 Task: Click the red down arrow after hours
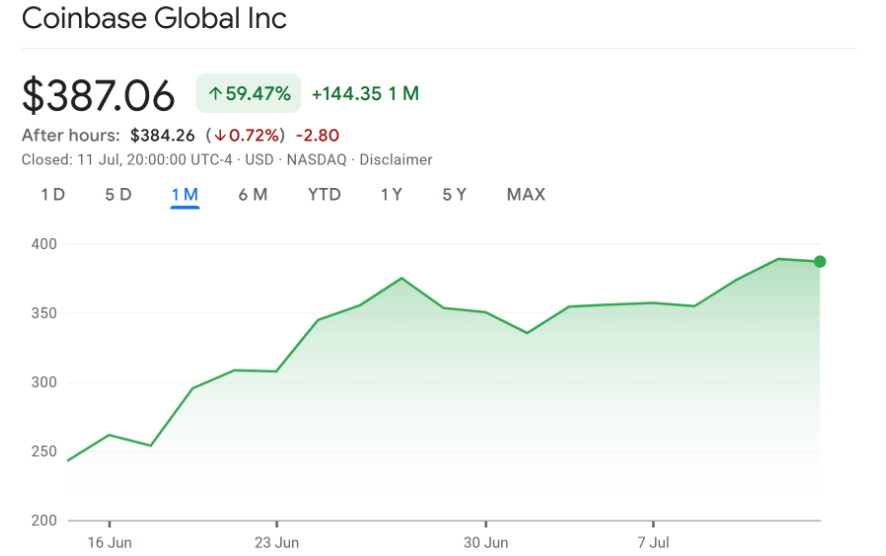219,135
